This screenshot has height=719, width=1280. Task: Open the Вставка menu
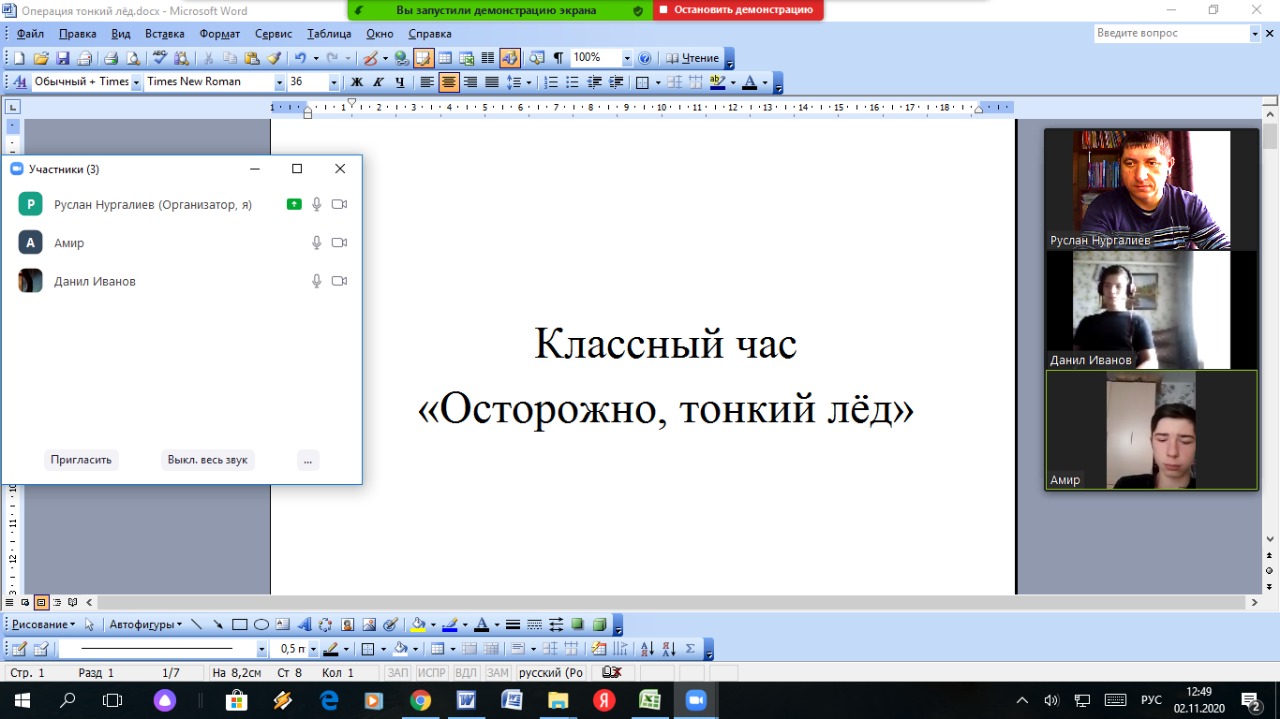(x=165, y=34)
